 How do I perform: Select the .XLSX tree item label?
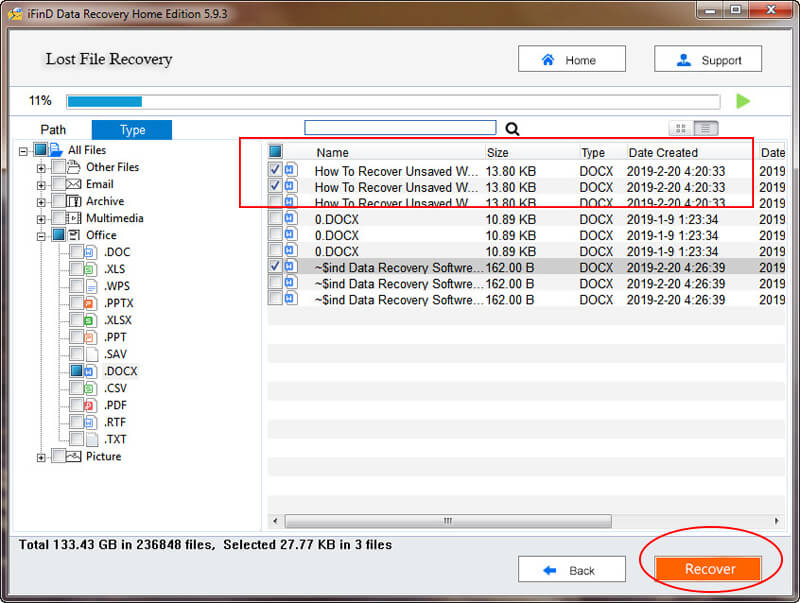coord(118,320)
